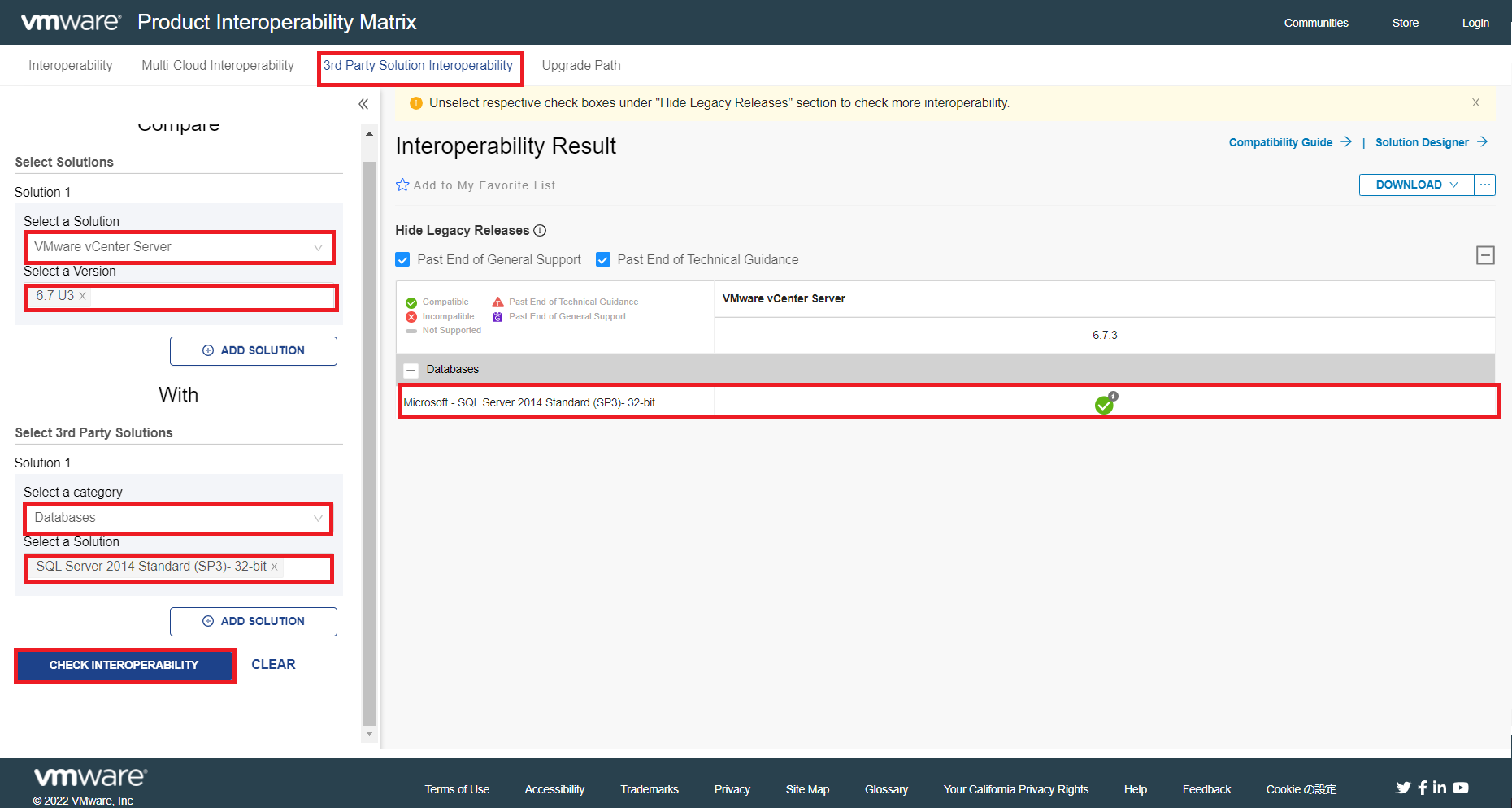Open the Select a Solution dropdown
Screen dimensions: 1512x808
point(180,247)
